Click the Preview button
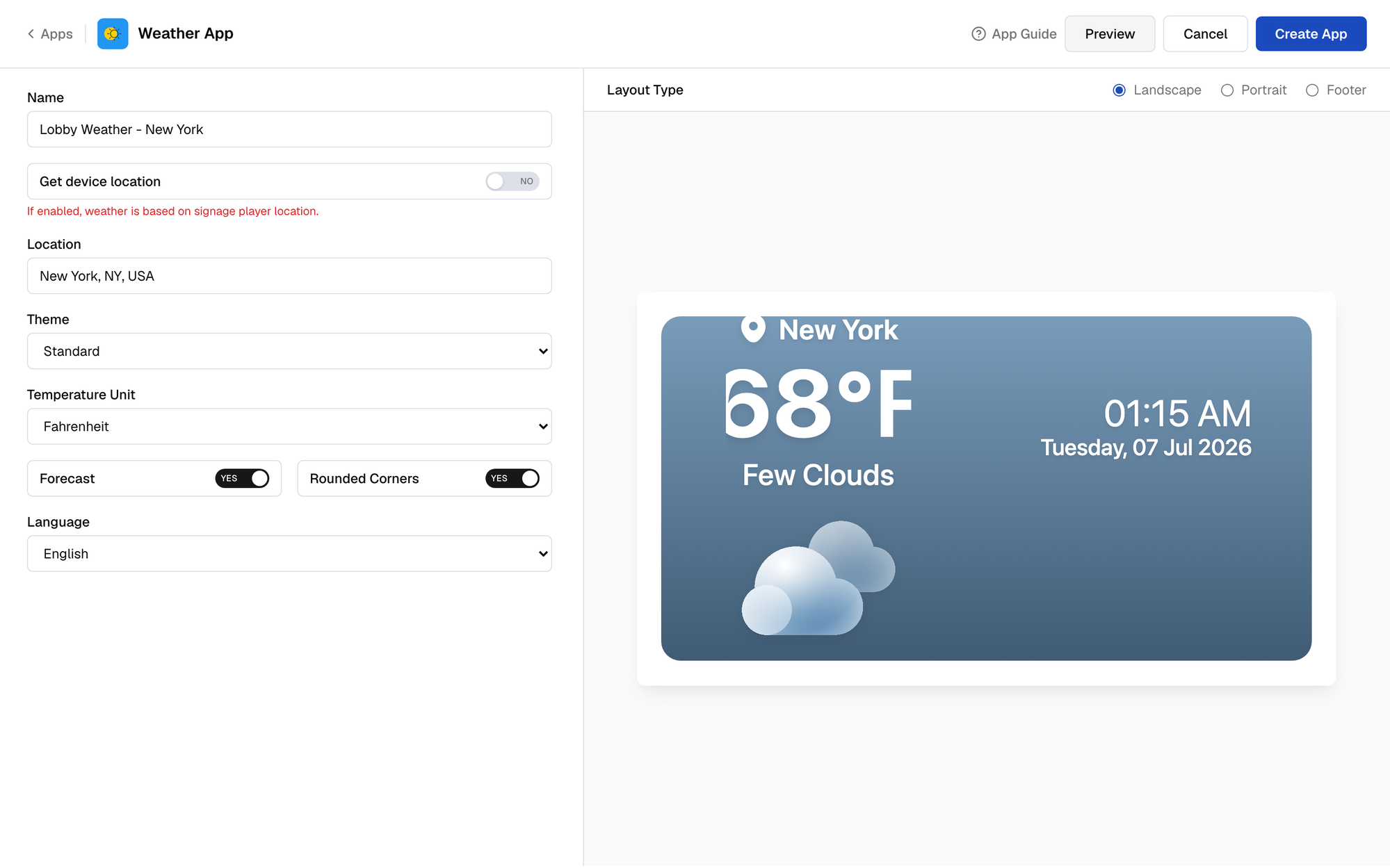The width and height of the screenshot is (1390, 868). point(1110,33)
